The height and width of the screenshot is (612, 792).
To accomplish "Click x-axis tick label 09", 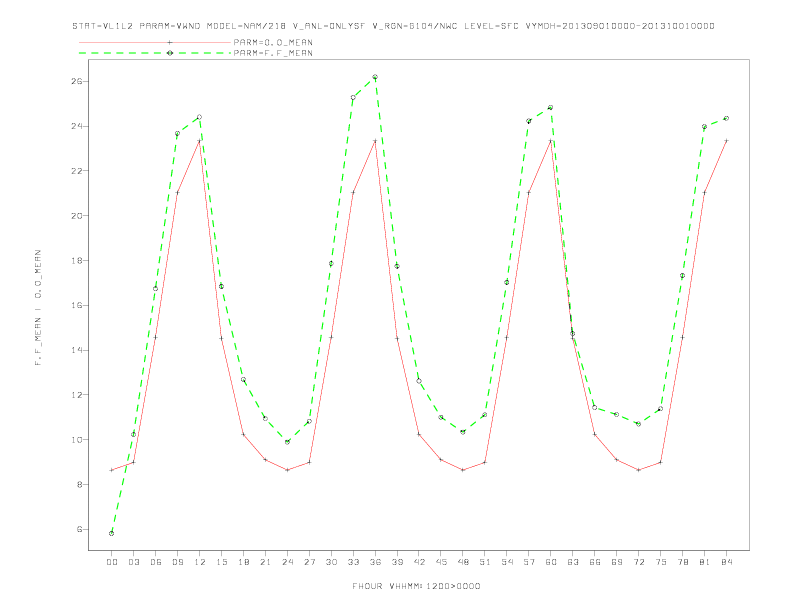I will click(177, 562).
